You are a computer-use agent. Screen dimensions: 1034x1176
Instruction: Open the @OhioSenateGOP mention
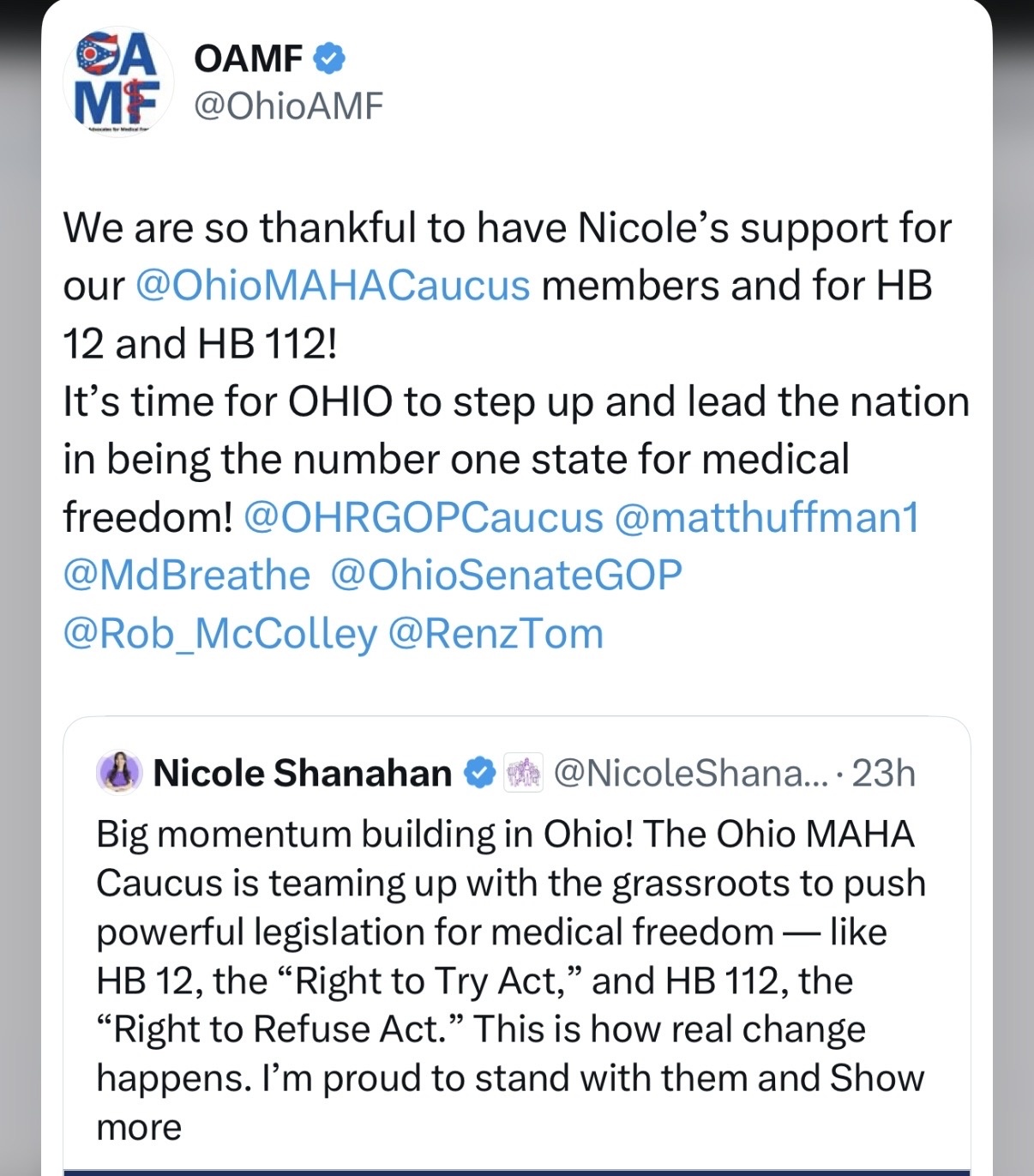click(x=507, y=575)
